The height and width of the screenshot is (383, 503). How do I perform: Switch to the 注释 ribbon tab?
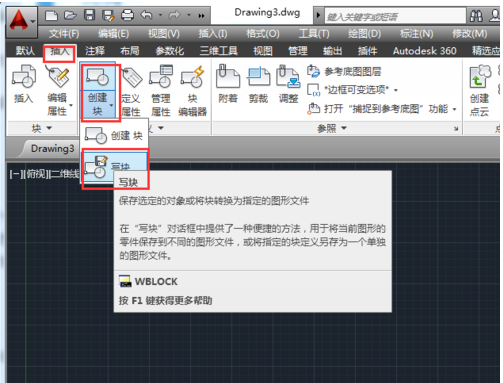click(x=95, y=51)
